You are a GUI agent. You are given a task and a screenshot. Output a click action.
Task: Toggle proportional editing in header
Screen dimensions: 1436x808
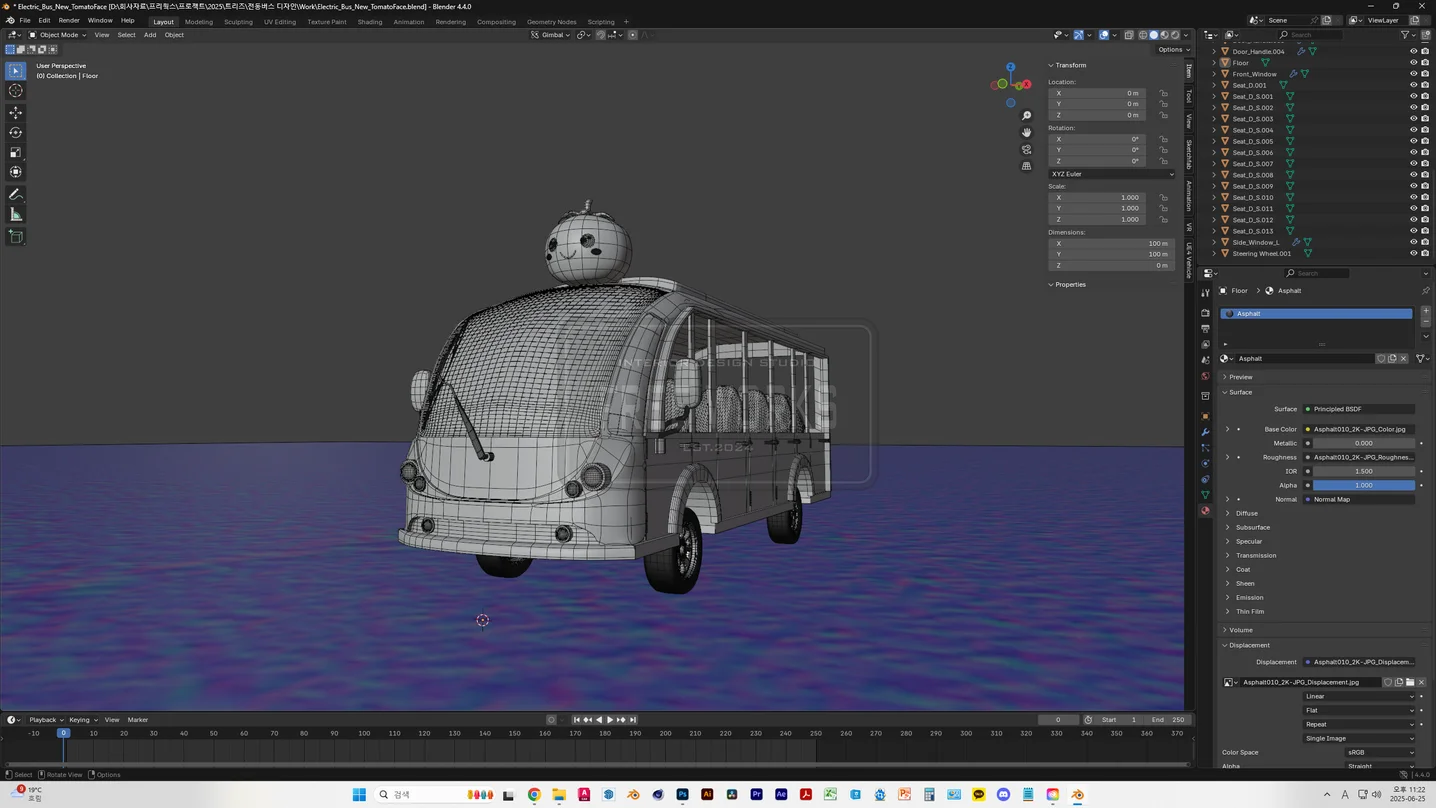coord(632,35)
